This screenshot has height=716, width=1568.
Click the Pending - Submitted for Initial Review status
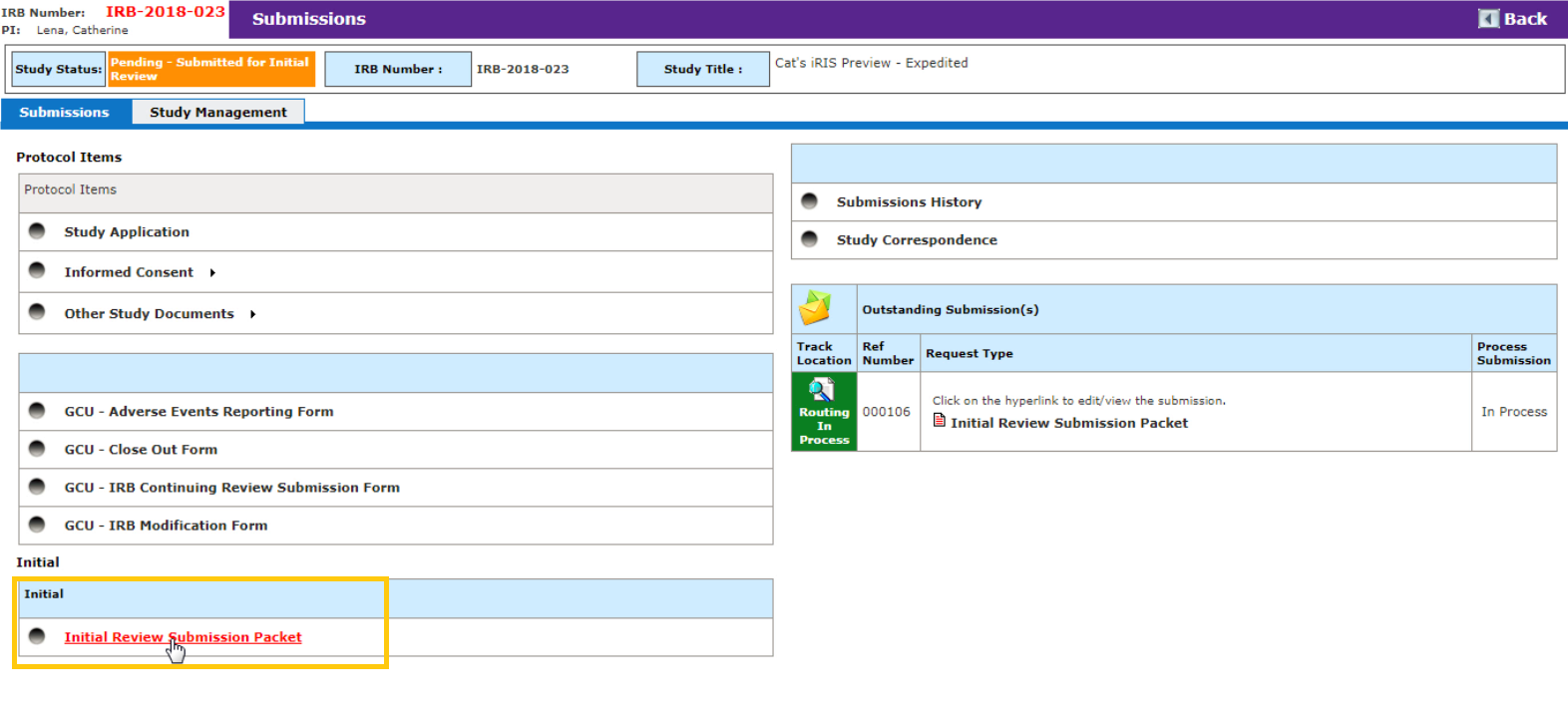(x=211, y=69)
